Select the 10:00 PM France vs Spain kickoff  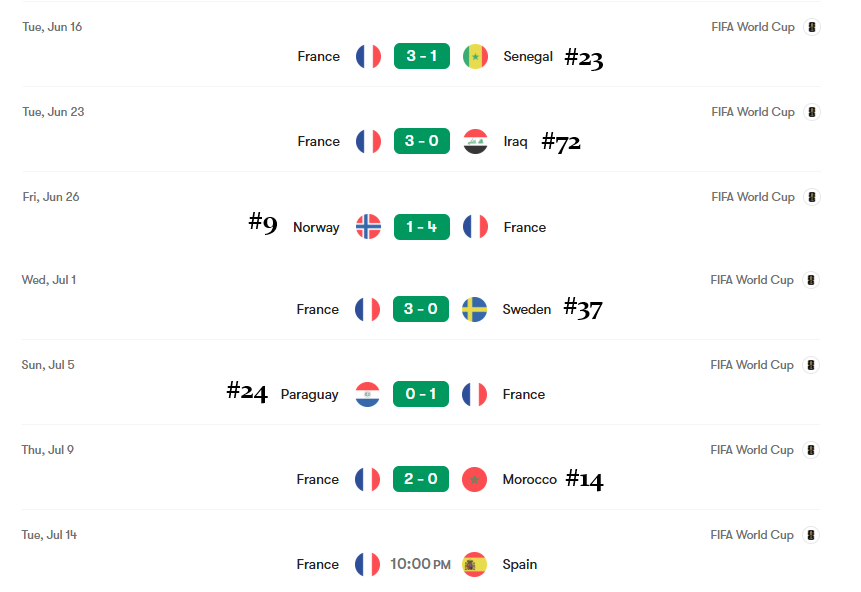420,564
